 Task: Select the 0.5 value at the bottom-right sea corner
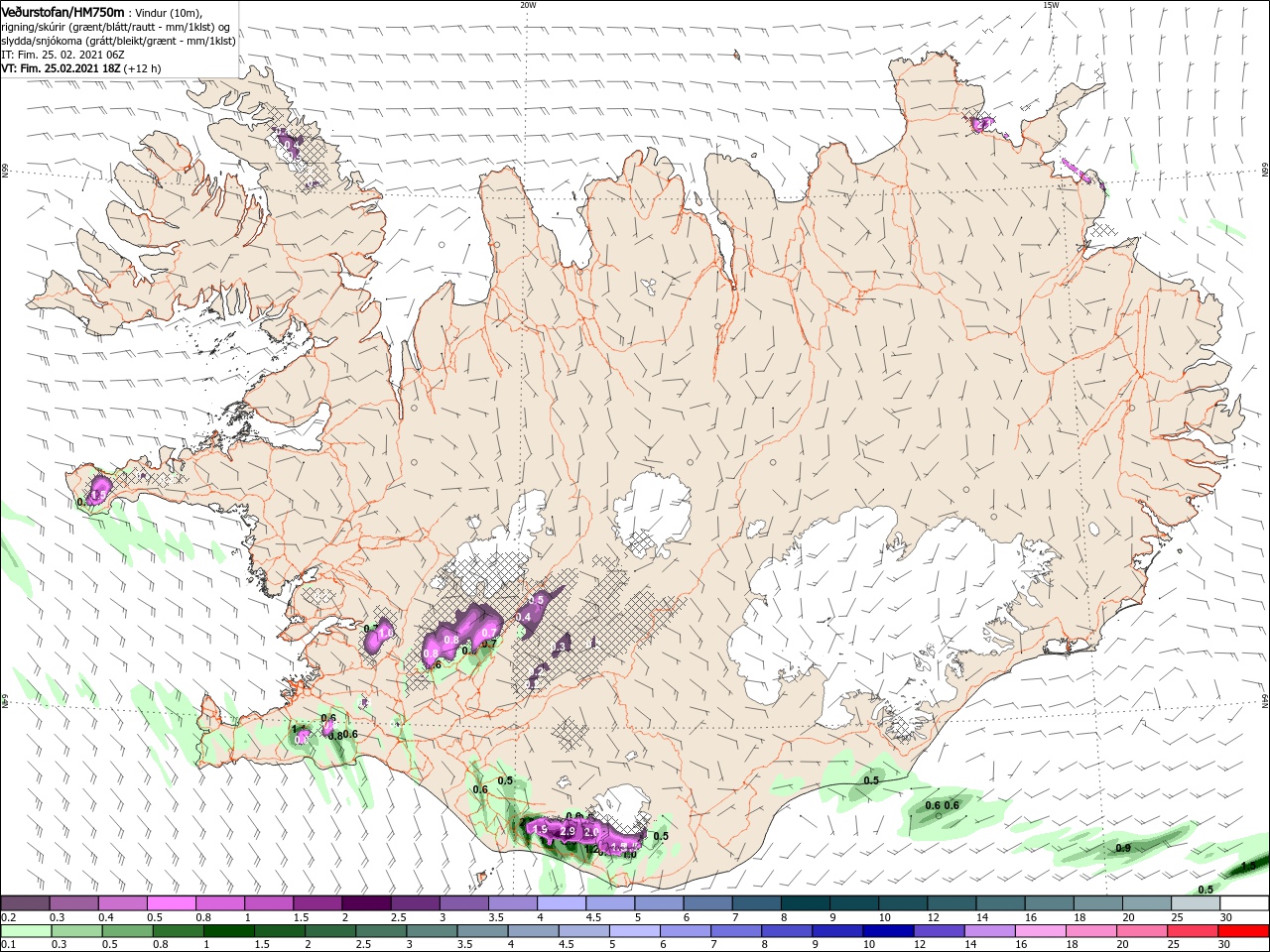point(1206,890)
